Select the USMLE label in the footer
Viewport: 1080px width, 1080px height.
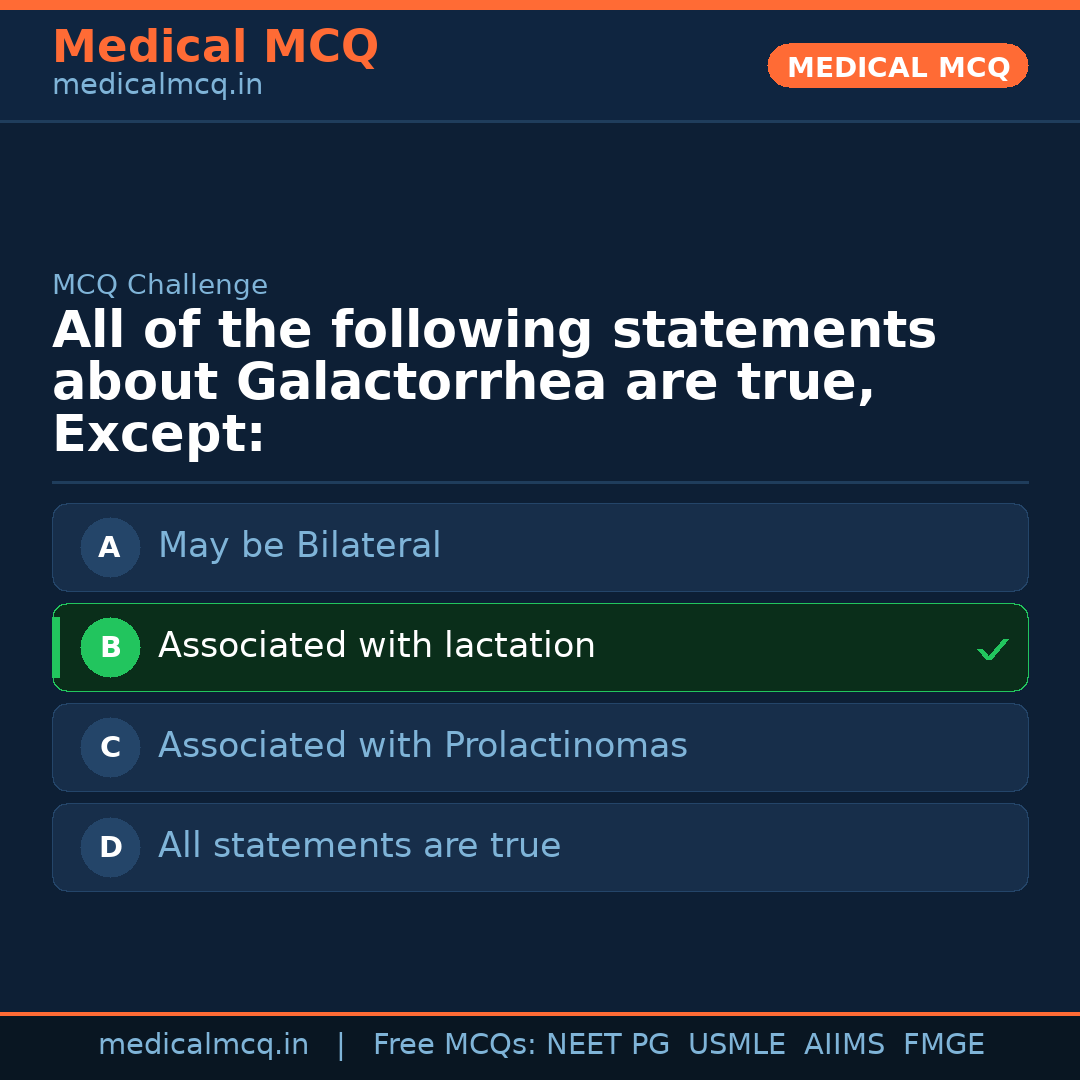click(x=736, y=1045)
